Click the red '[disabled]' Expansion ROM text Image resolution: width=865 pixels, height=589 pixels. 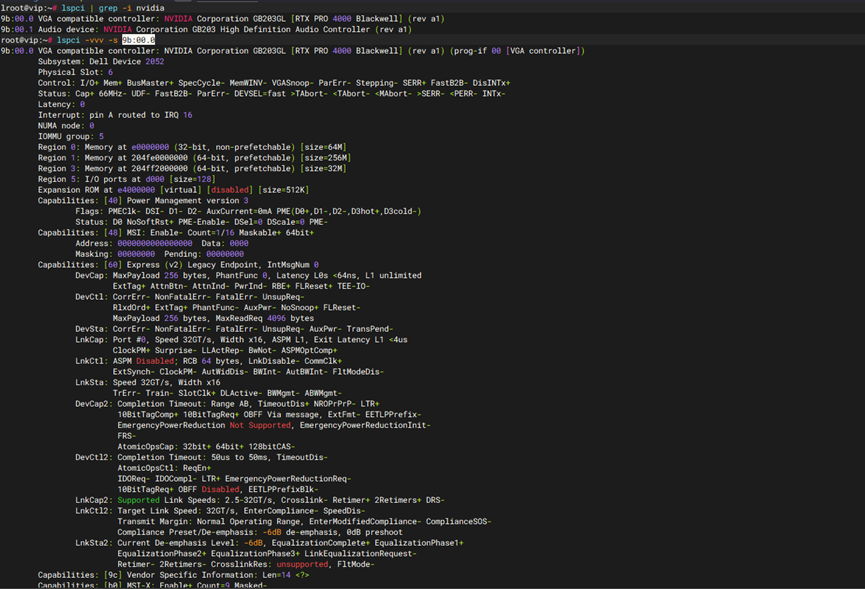pos(230,190)
